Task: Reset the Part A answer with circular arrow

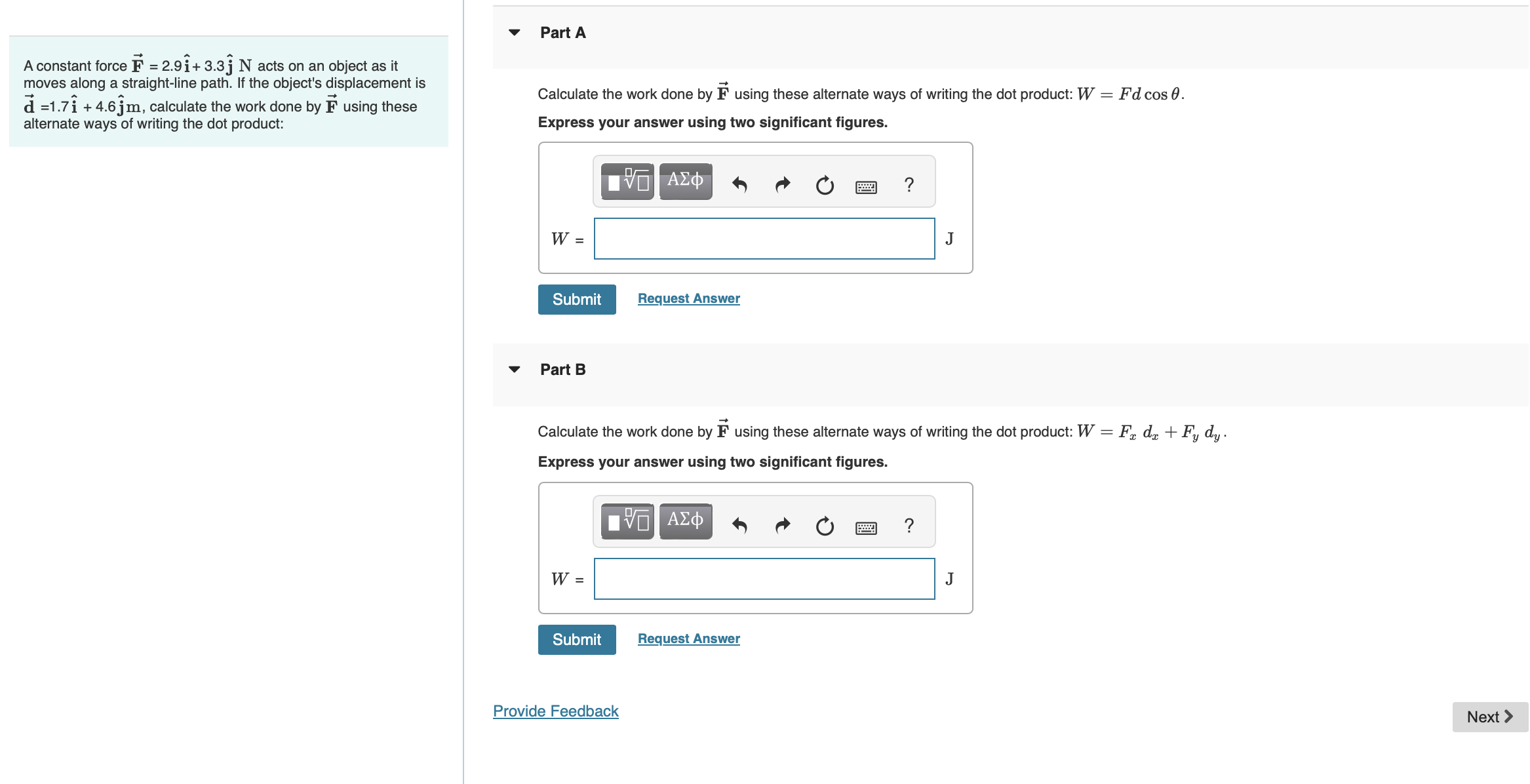Action: (x=824, y=186)
